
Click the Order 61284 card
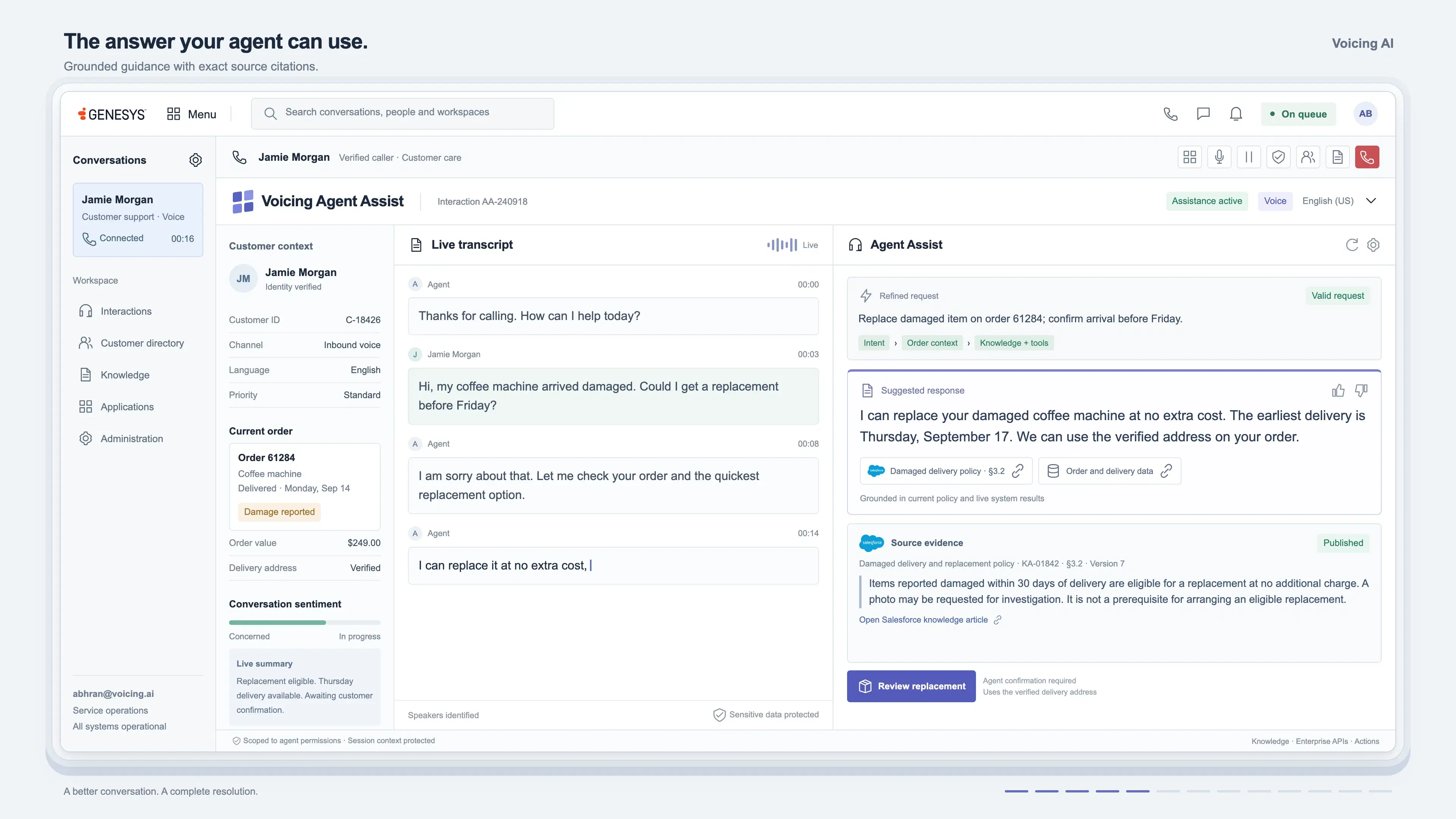(x=304, y=486)
